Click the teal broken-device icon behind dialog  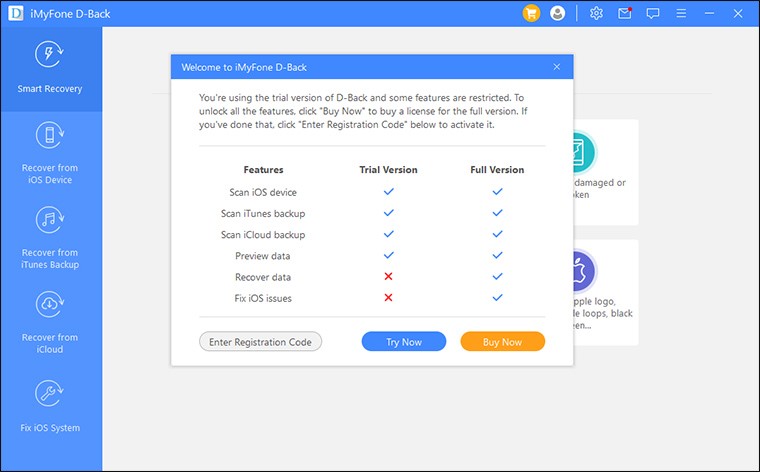tap(585, 152)
